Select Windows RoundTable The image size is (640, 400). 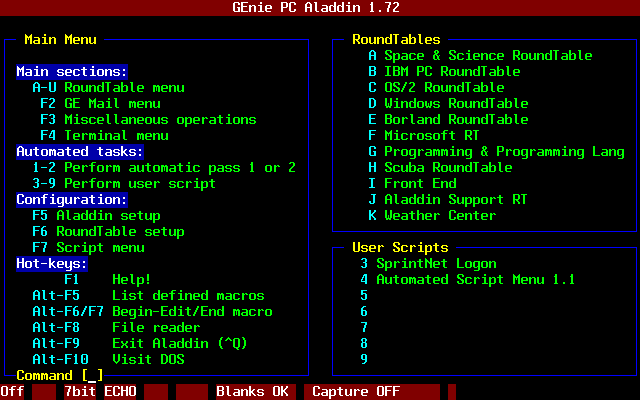[x=448, y=103]
